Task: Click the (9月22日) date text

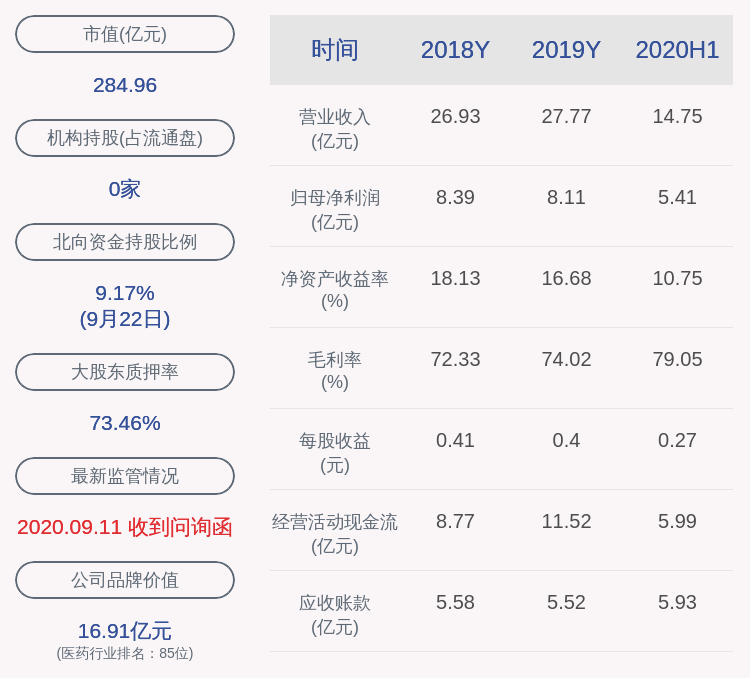Action: click(x=125, y=319)
